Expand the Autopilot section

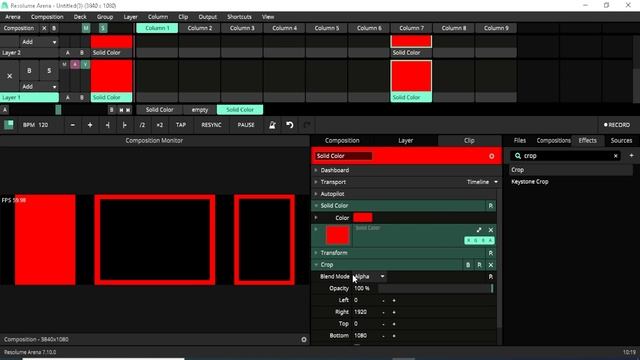tap(316, 194)
